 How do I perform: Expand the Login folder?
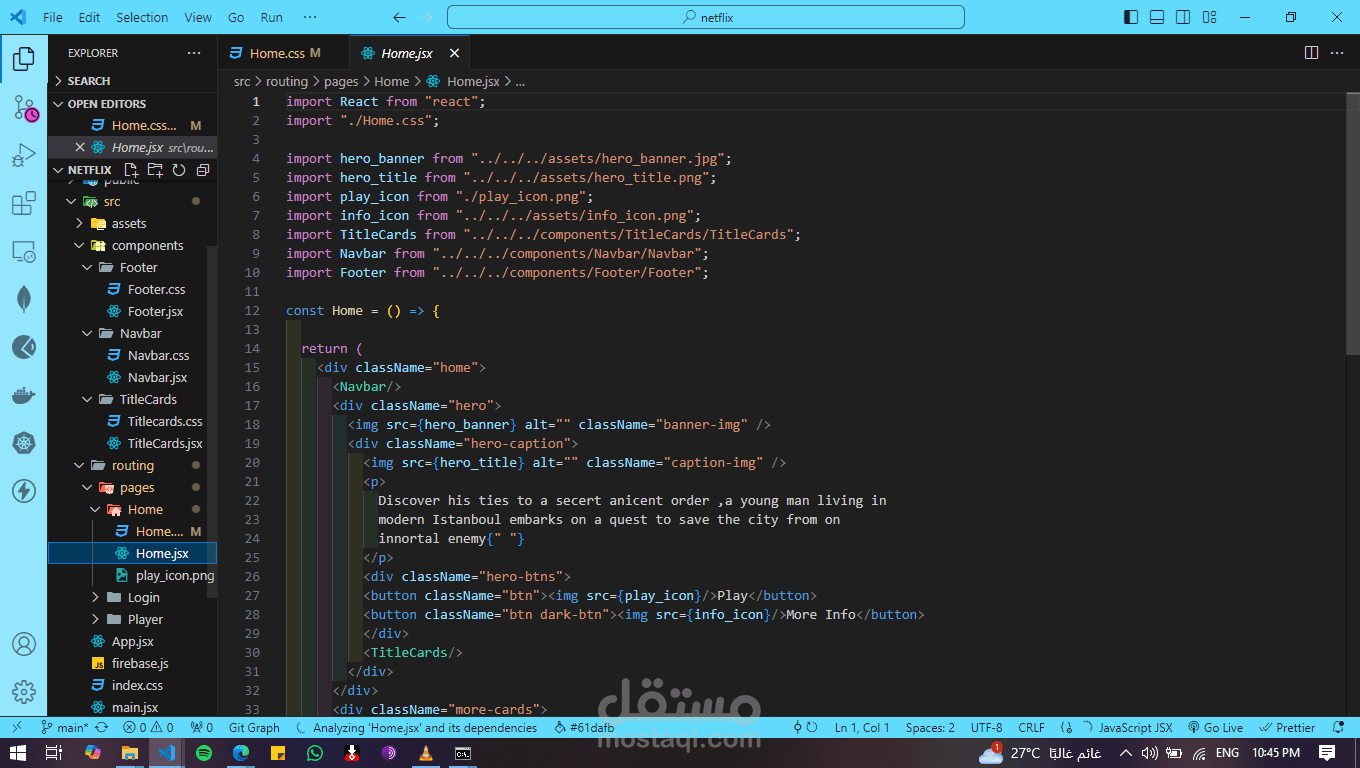click(130, 597)
